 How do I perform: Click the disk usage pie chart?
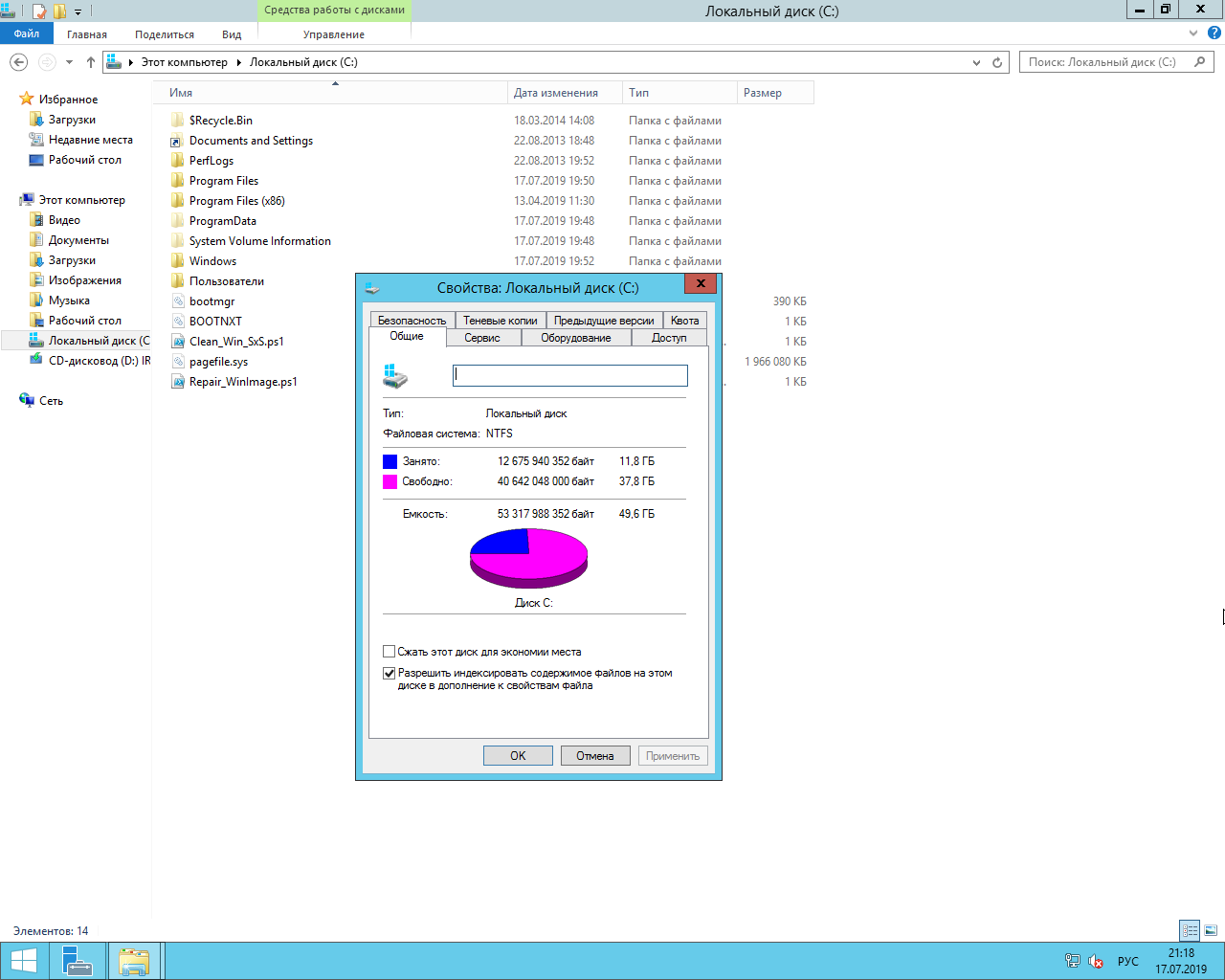(x=528, y=559)
